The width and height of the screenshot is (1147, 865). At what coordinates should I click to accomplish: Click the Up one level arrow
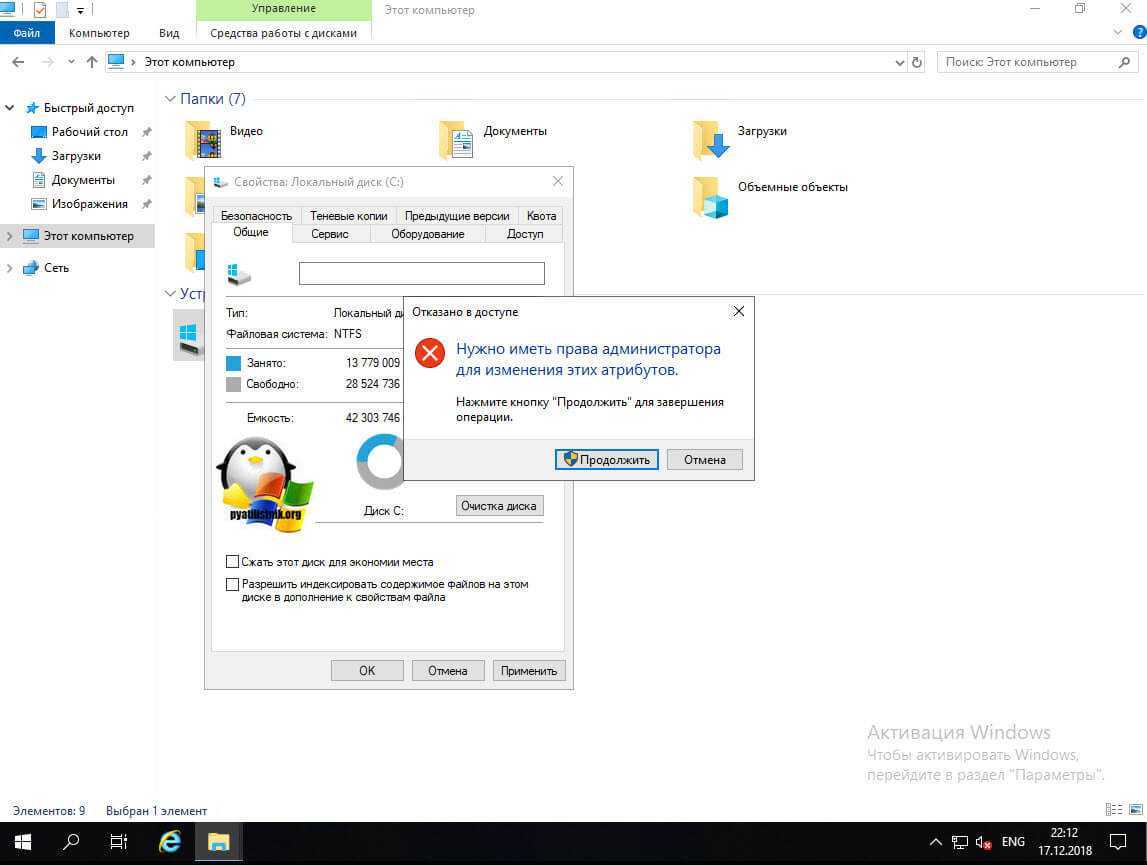pyautogui.click(x=91, y=62)
